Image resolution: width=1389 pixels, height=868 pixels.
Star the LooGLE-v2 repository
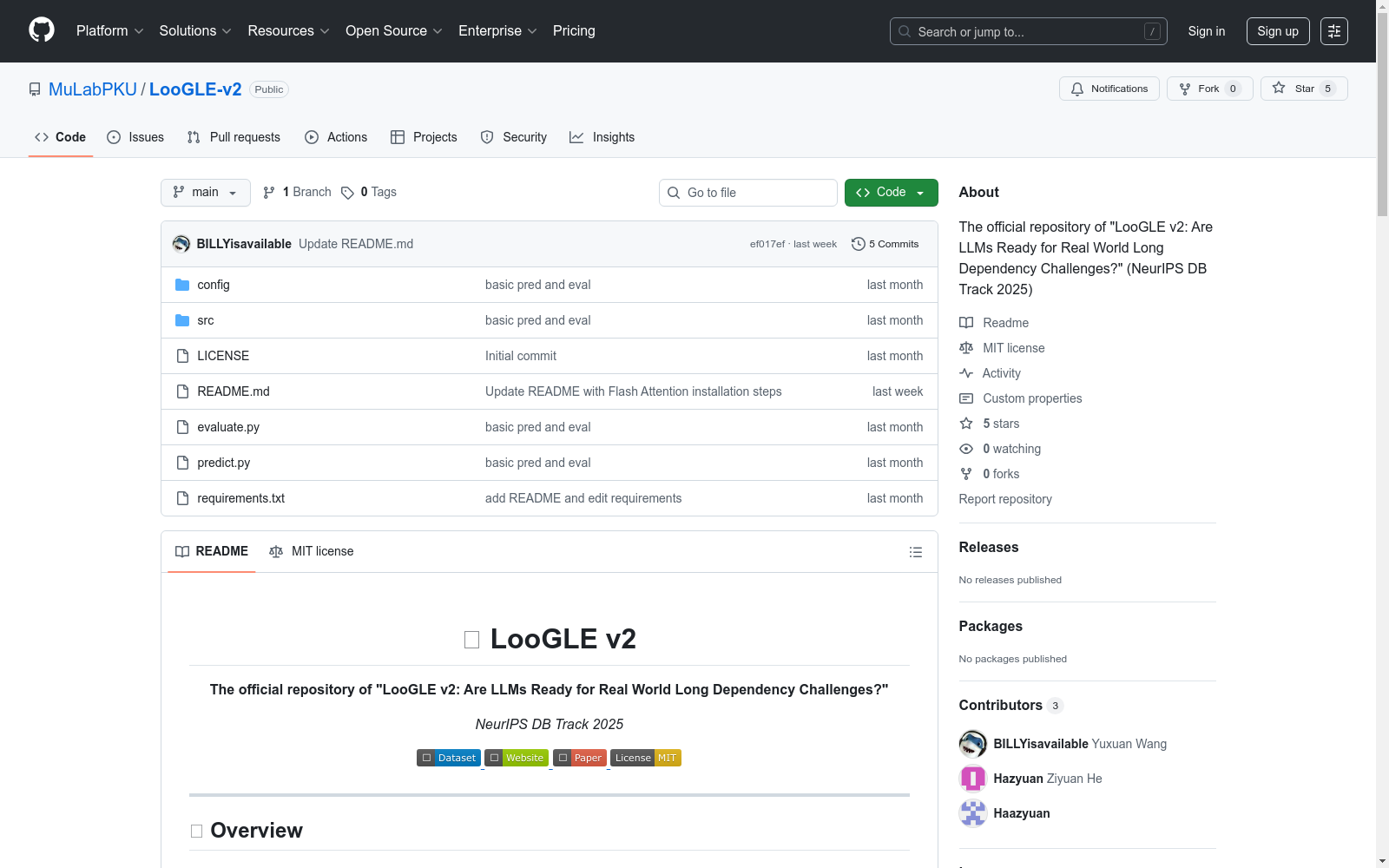click(x=1303, y=89)
